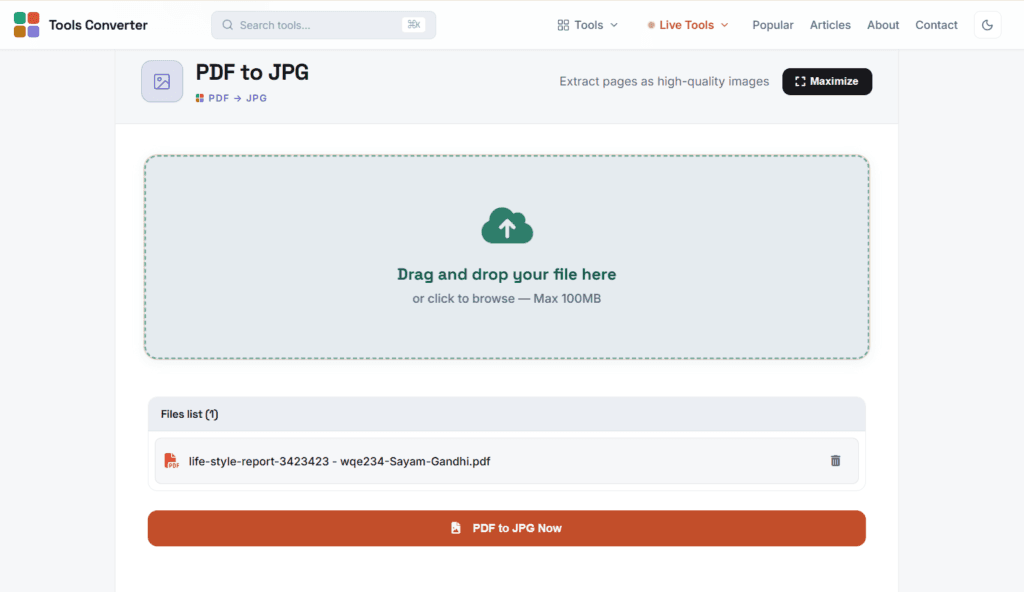Click the grid icon next to Tools

(563, 25)
